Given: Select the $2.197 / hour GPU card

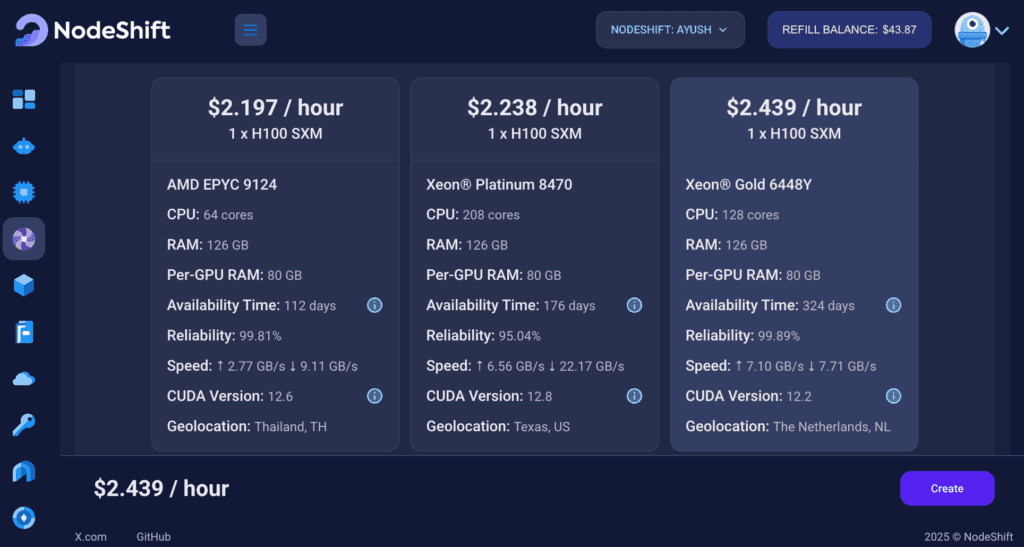Looking at the screenshot, I should point(275,264).
